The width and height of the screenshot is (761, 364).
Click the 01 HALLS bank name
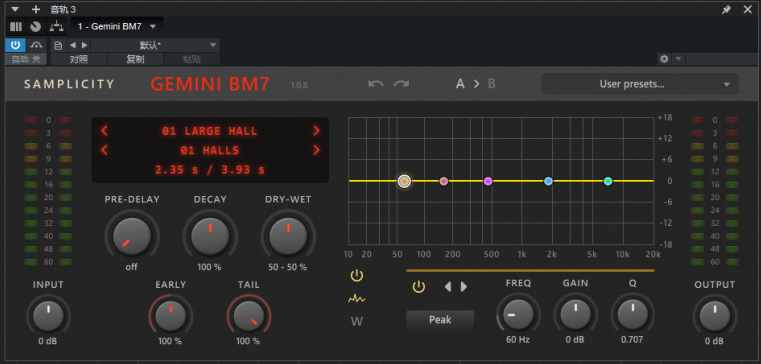[x=210, y=150]
